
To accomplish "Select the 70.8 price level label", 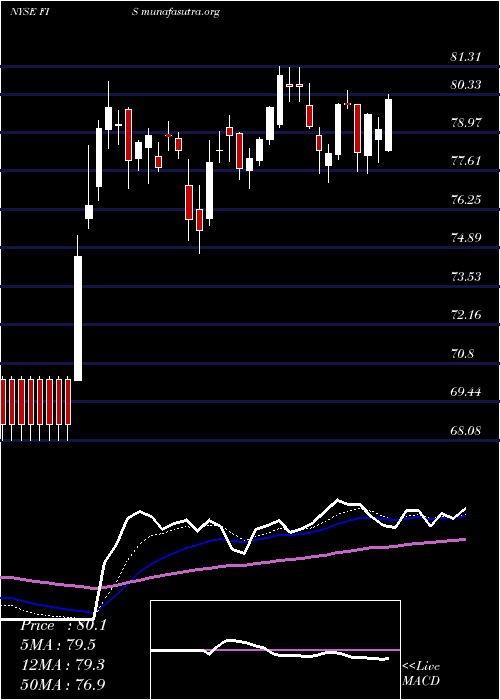I will [x=462, y=354].
